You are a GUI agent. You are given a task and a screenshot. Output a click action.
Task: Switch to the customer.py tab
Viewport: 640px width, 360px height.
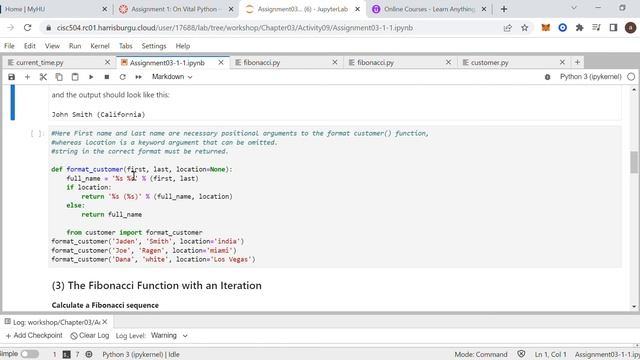(514, 62)
